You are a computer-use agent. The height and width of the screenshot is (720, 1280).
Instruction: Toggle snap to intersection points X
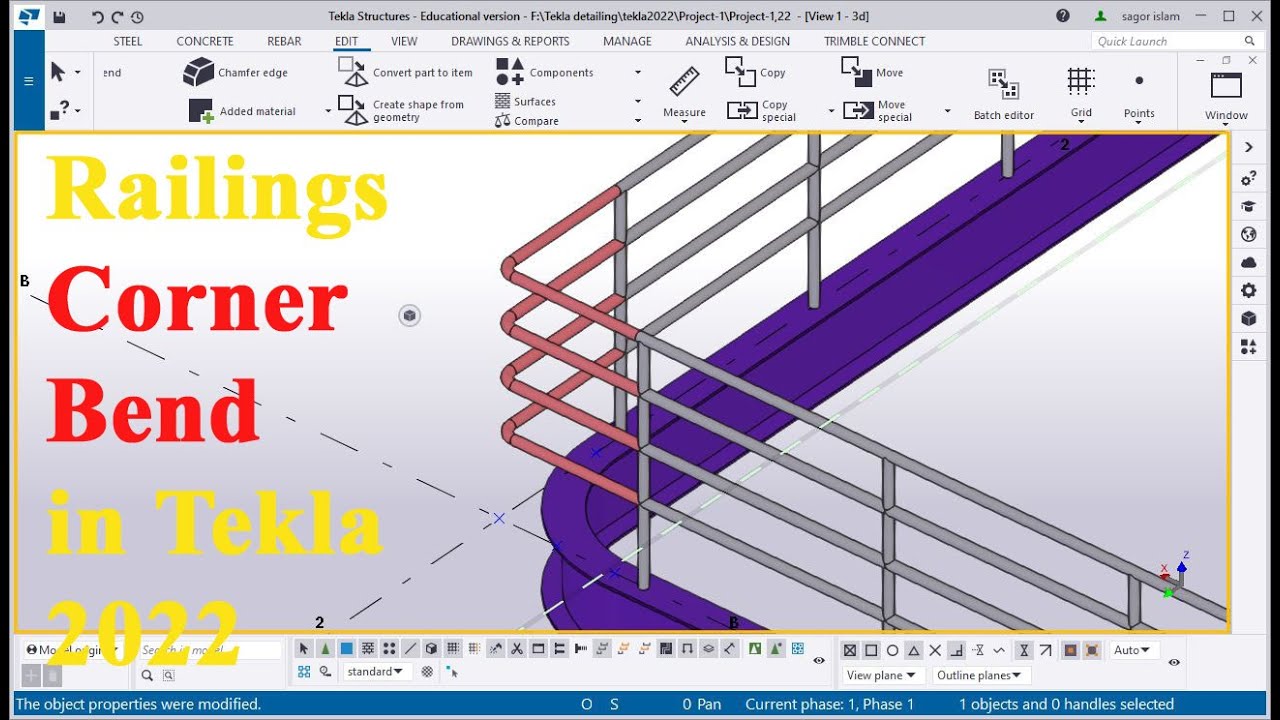click(x=935, y=650)
